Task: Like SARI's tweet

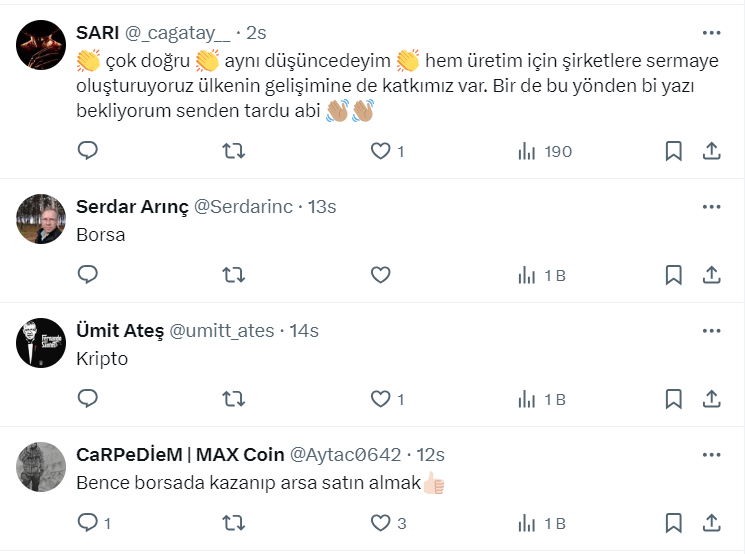Action: click(380, 151)
